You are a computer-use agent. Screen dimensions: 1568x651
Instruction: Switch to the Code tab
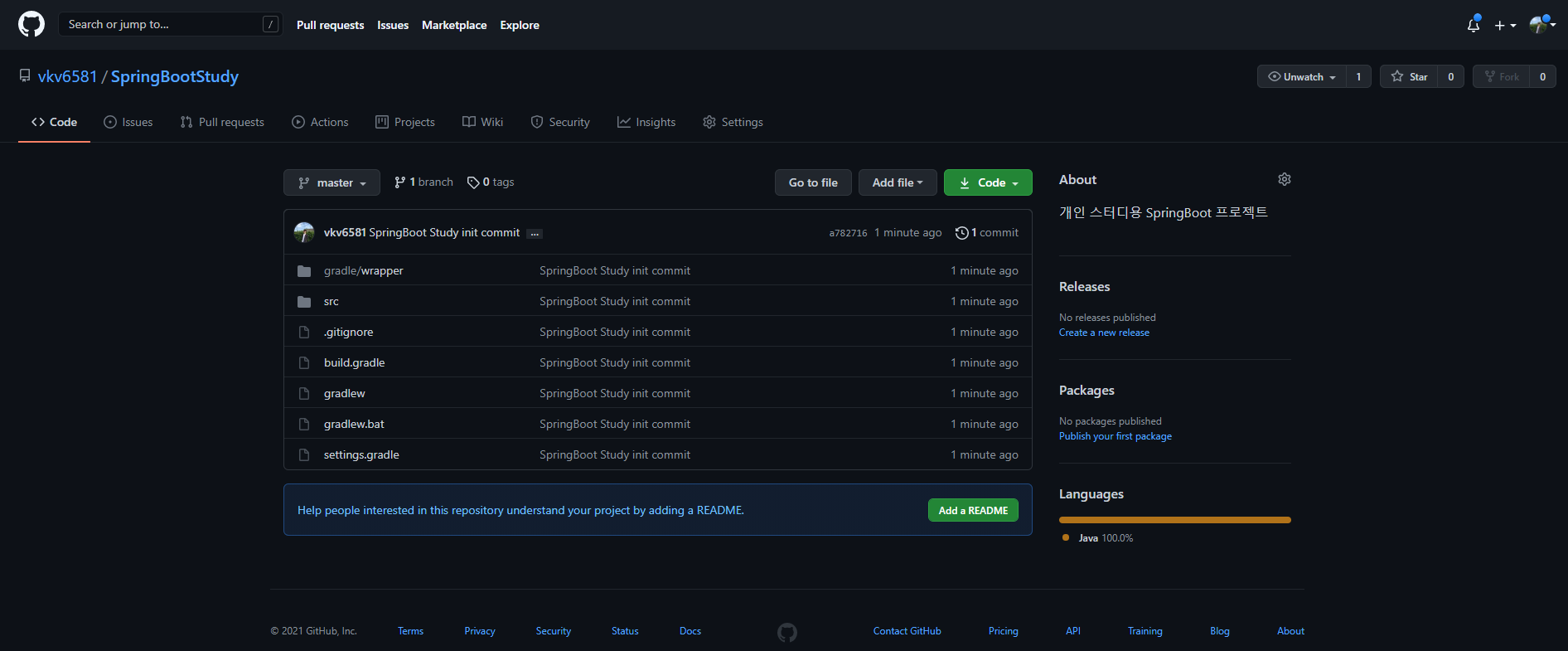pos(54,122)
